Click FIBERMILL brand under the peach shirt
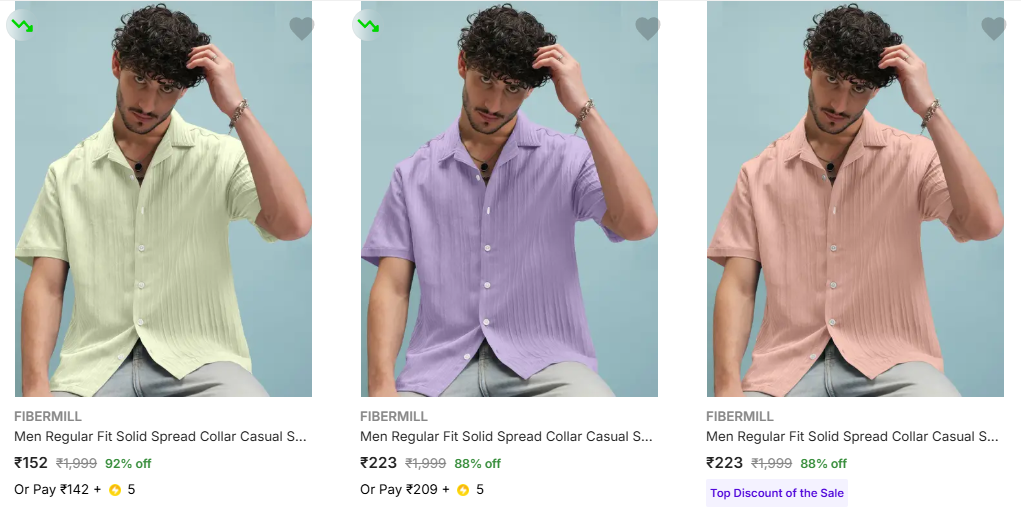Viewport: 1021px width, 507px height. (740, 416)
